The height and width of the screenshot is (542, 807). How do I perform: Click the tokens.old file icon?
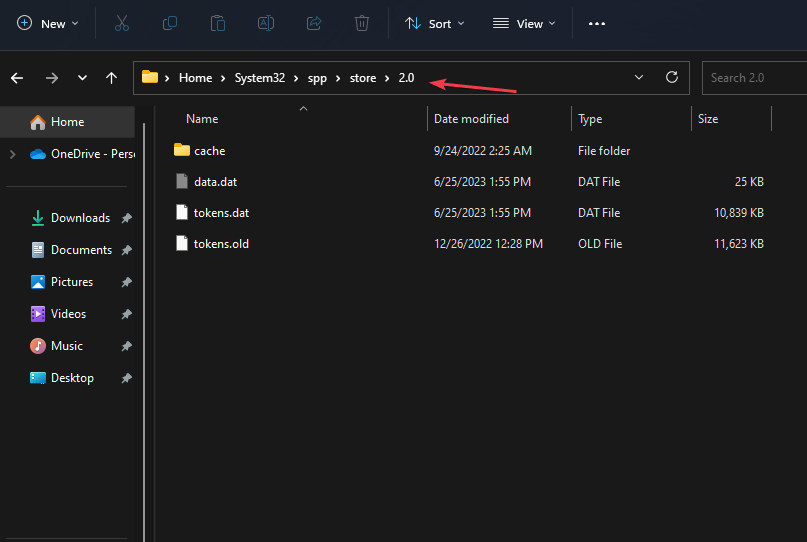[182, 243]
